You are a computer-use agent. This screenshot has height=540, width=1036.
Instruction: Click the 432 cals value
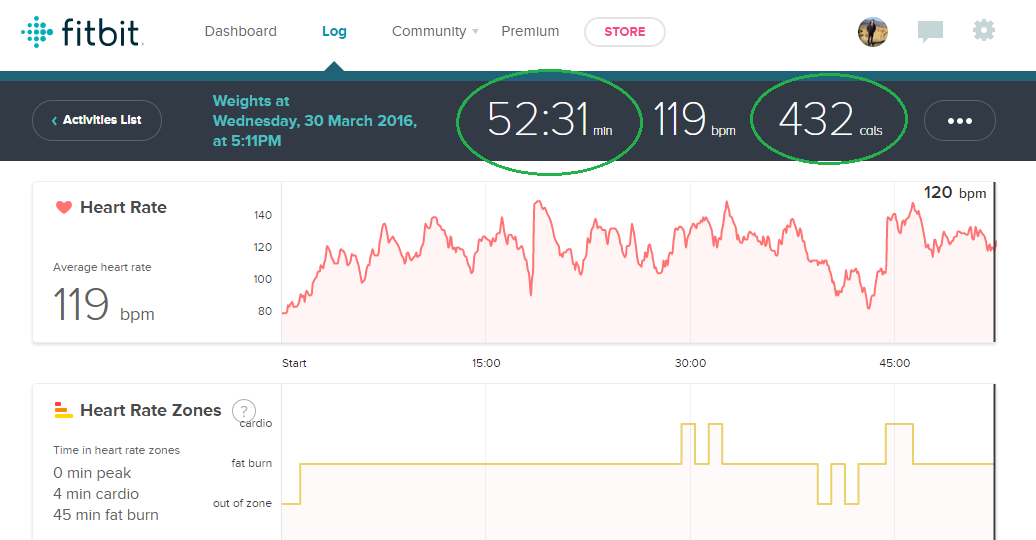coord(830,120)
